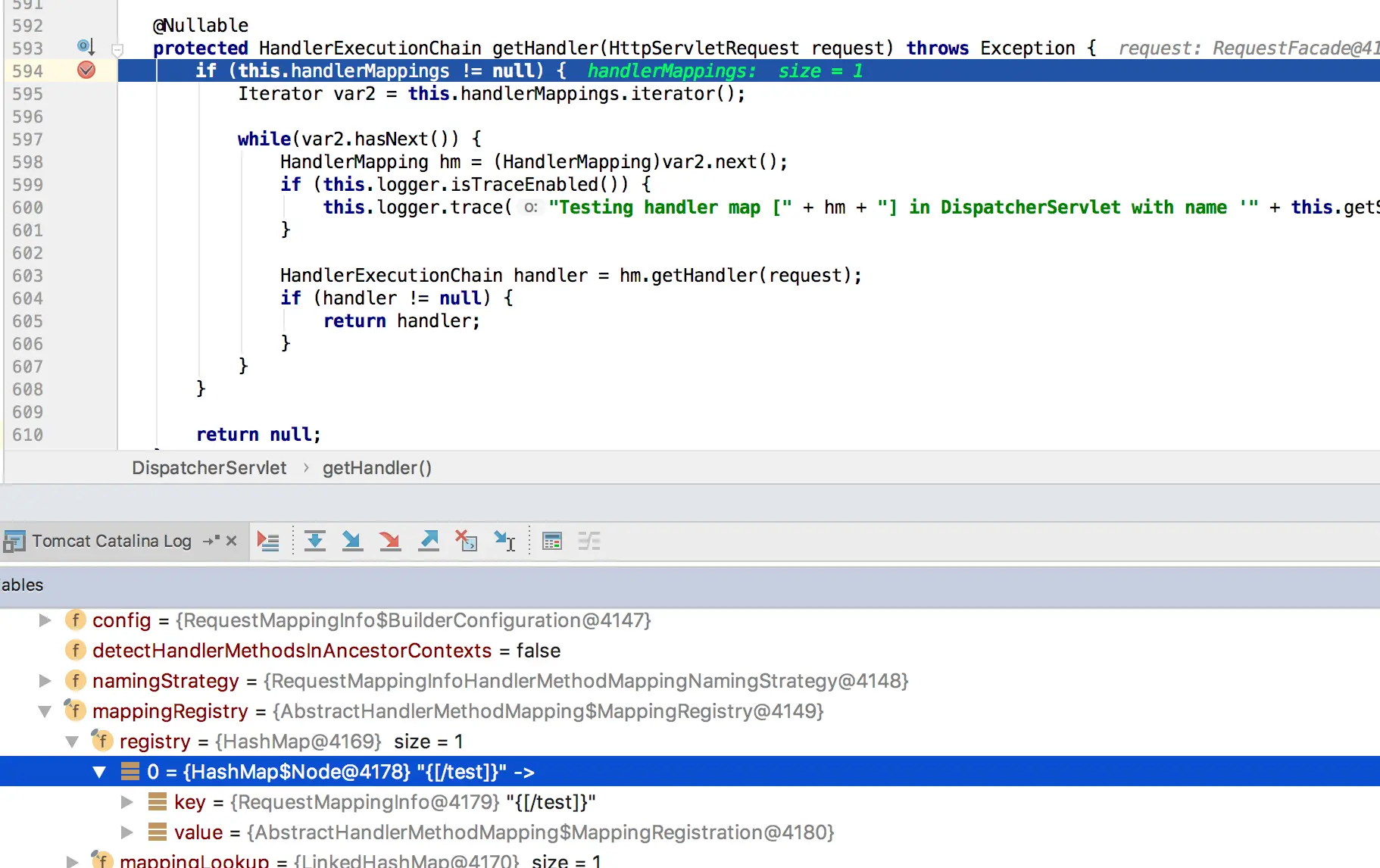The height and width of the screenshot is (868, 1380).
Task: Click line number 610 in the gutter
Action: 27,435
